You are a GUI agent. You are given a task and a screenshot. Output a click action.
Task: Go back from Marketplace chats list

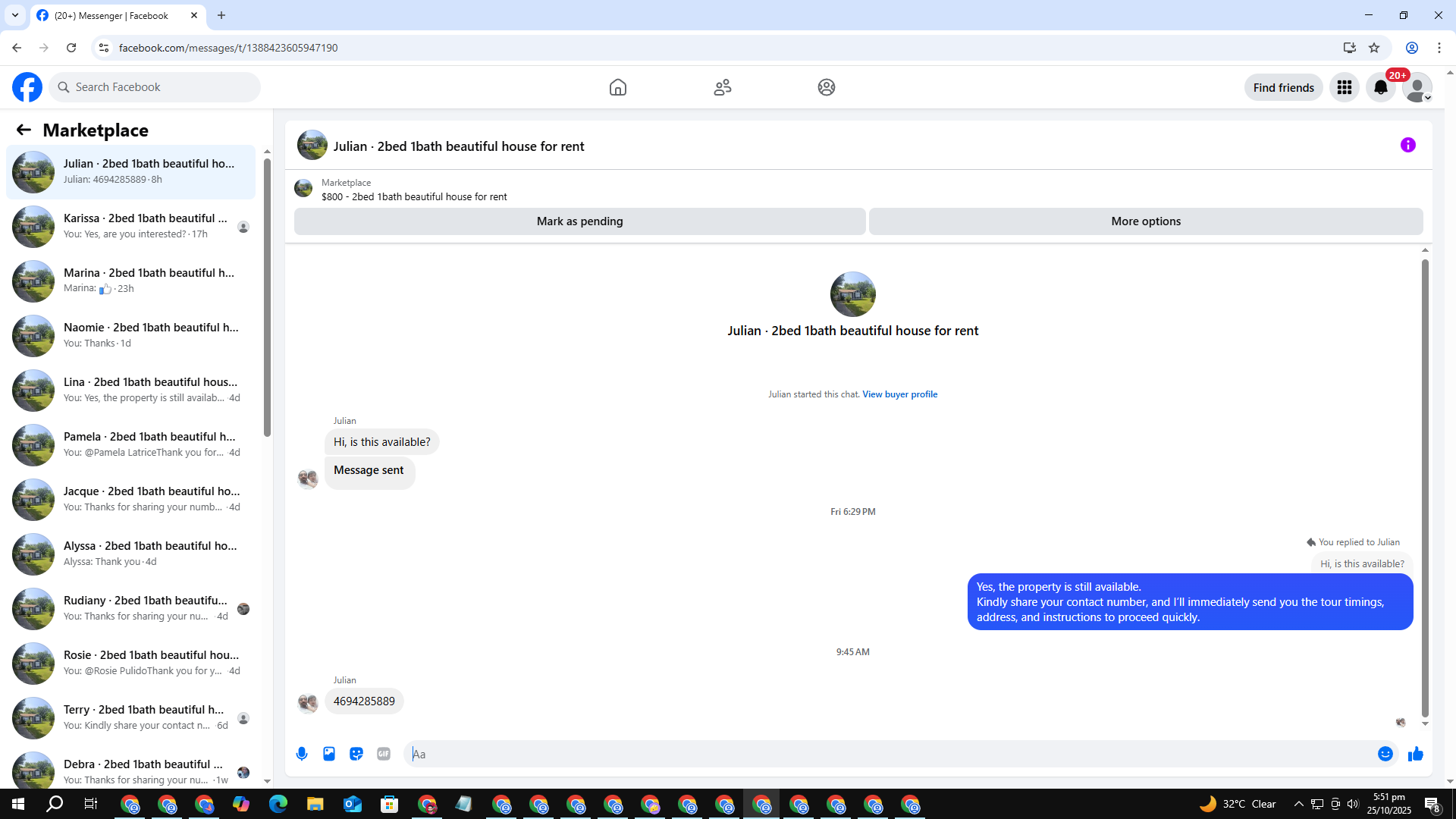(x=24, y=130)
